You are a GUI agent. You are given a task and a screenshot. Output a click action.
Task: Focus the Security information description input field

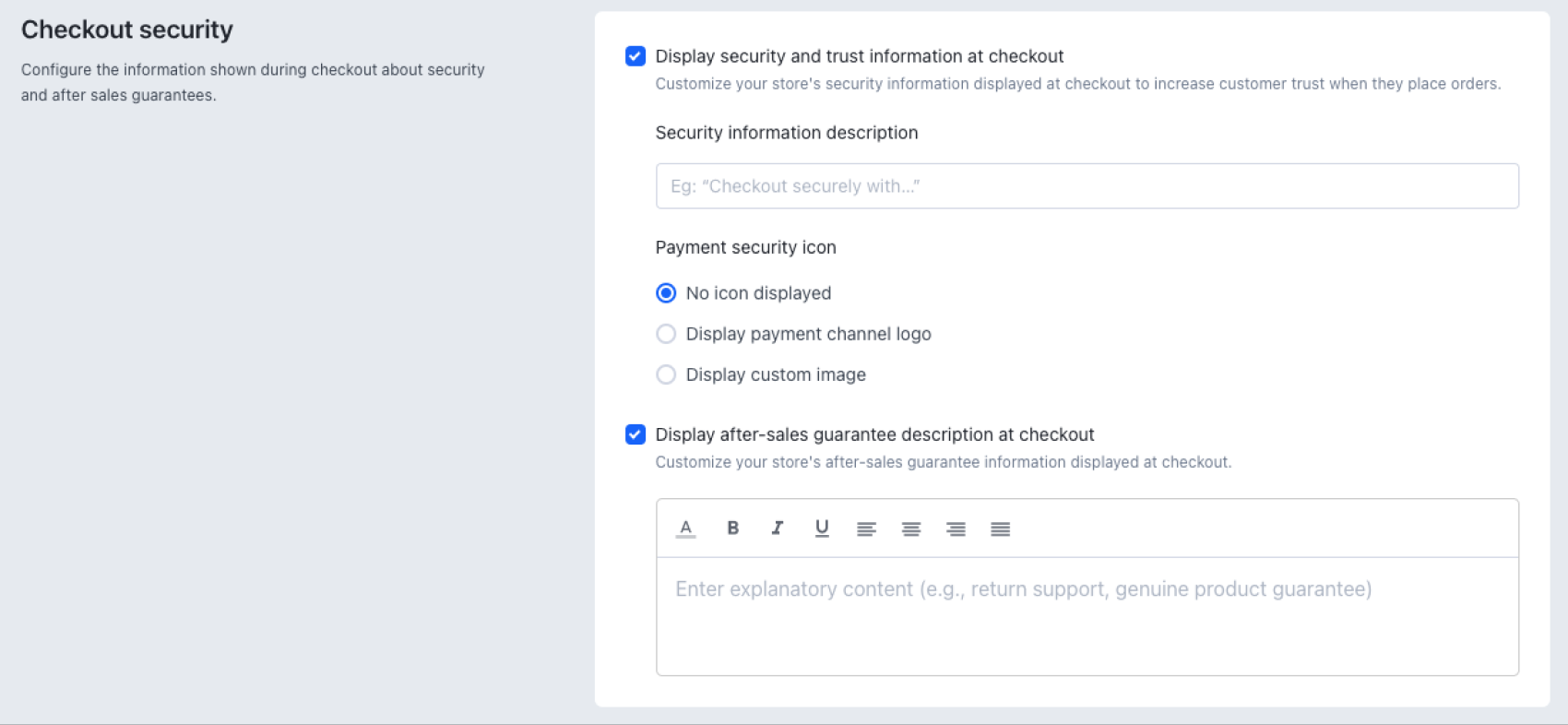click(x=1087, y=186)
